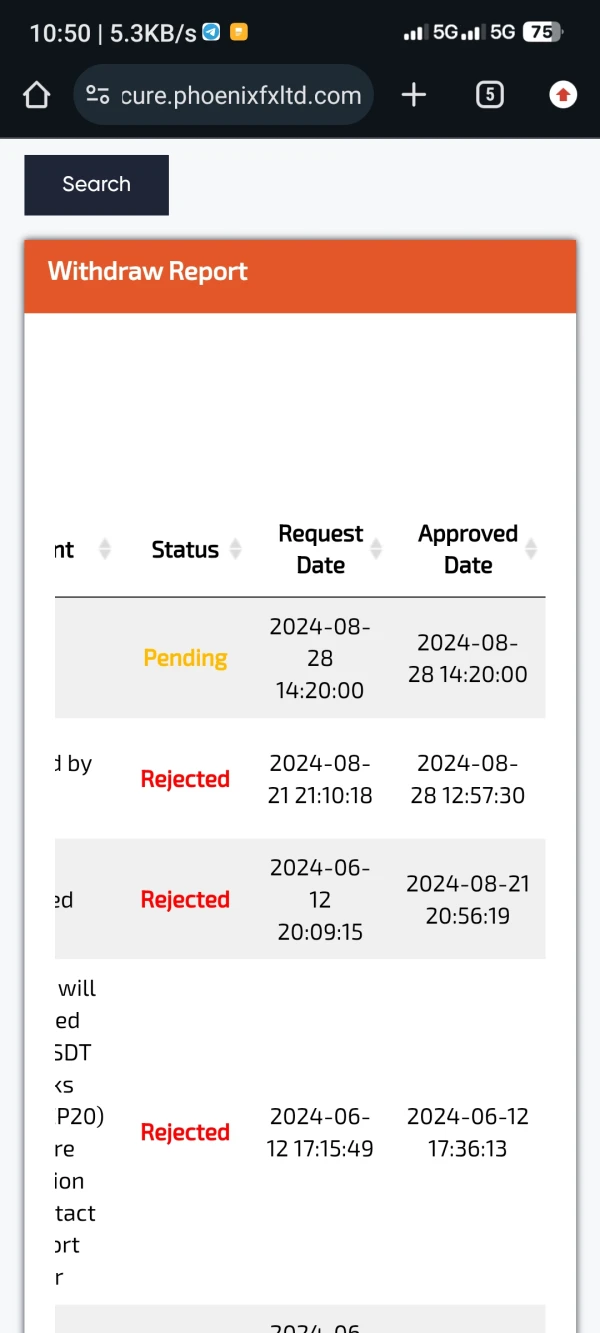Tap the battery indicator in status bar
This screenshot has height=1333, width=600.
point(543,32)
